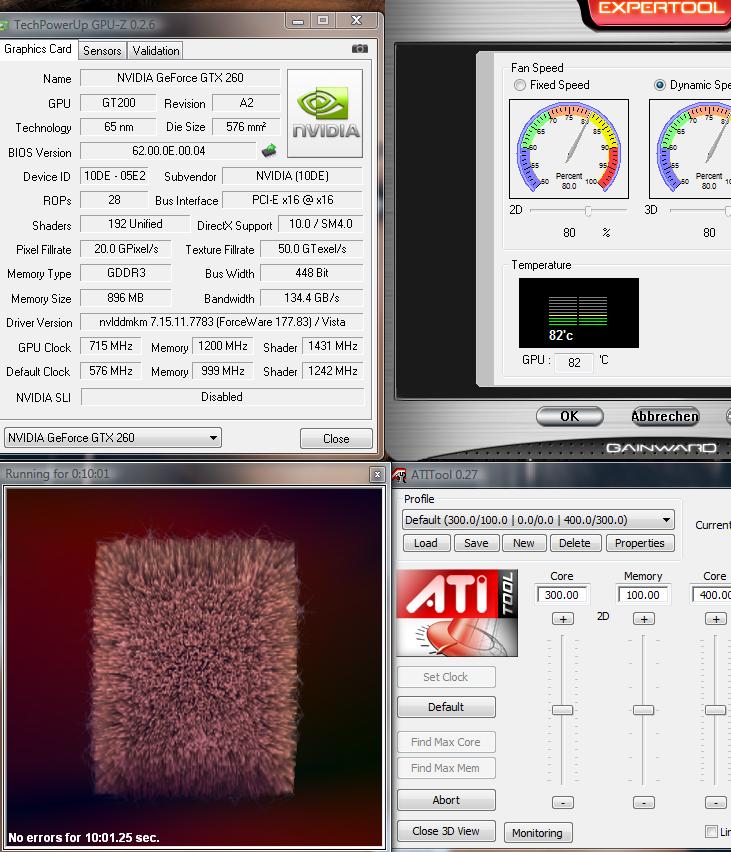Decrease 2D Memory clock with minus button

click(644, 803)
